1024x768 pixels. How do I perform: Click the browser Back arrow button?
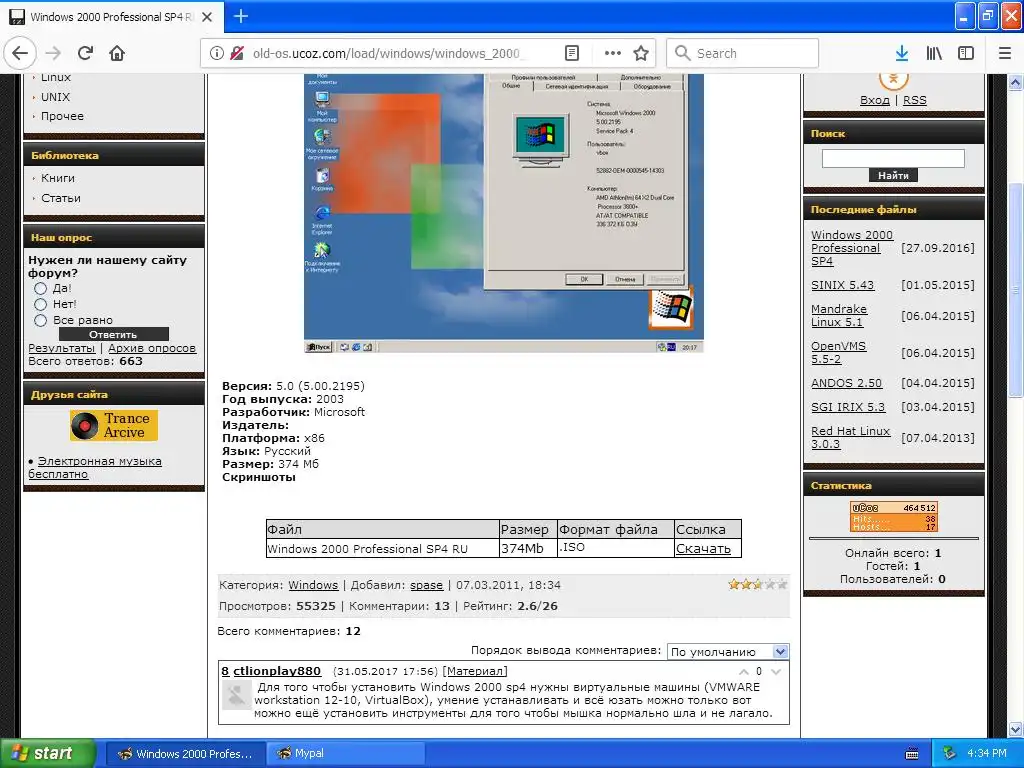[20, 53]
